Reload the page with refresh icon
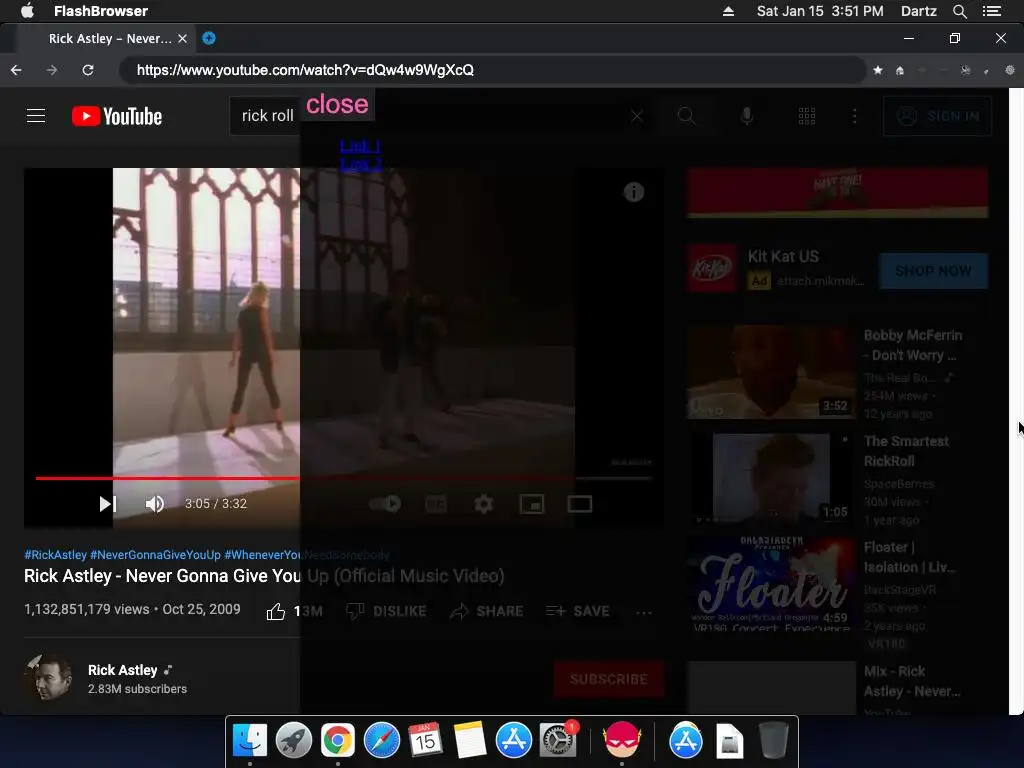The image size is (1024, 768). (88, 70)
